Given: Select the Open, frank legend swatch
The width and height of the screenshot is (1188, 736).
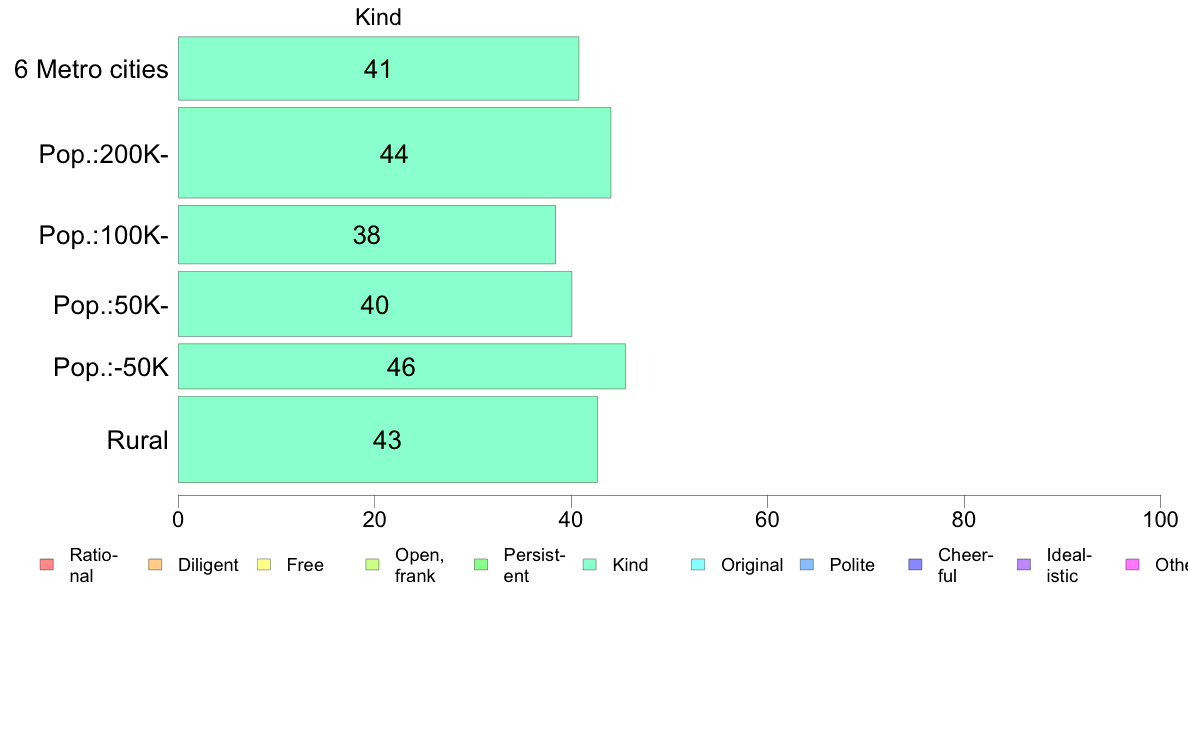Looking at the screenshot, I should (x=372, y=565).
